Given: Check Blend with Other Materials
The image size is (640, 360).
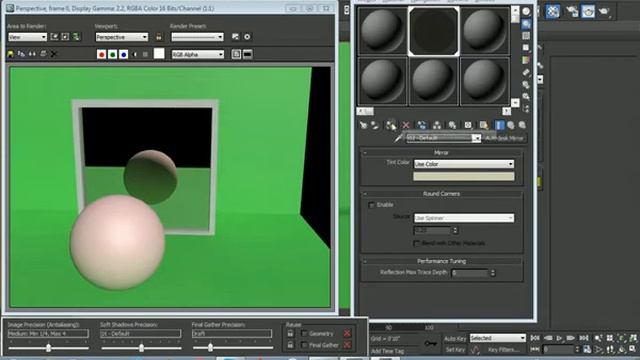Looking at the screenshot, I should 416,243.
